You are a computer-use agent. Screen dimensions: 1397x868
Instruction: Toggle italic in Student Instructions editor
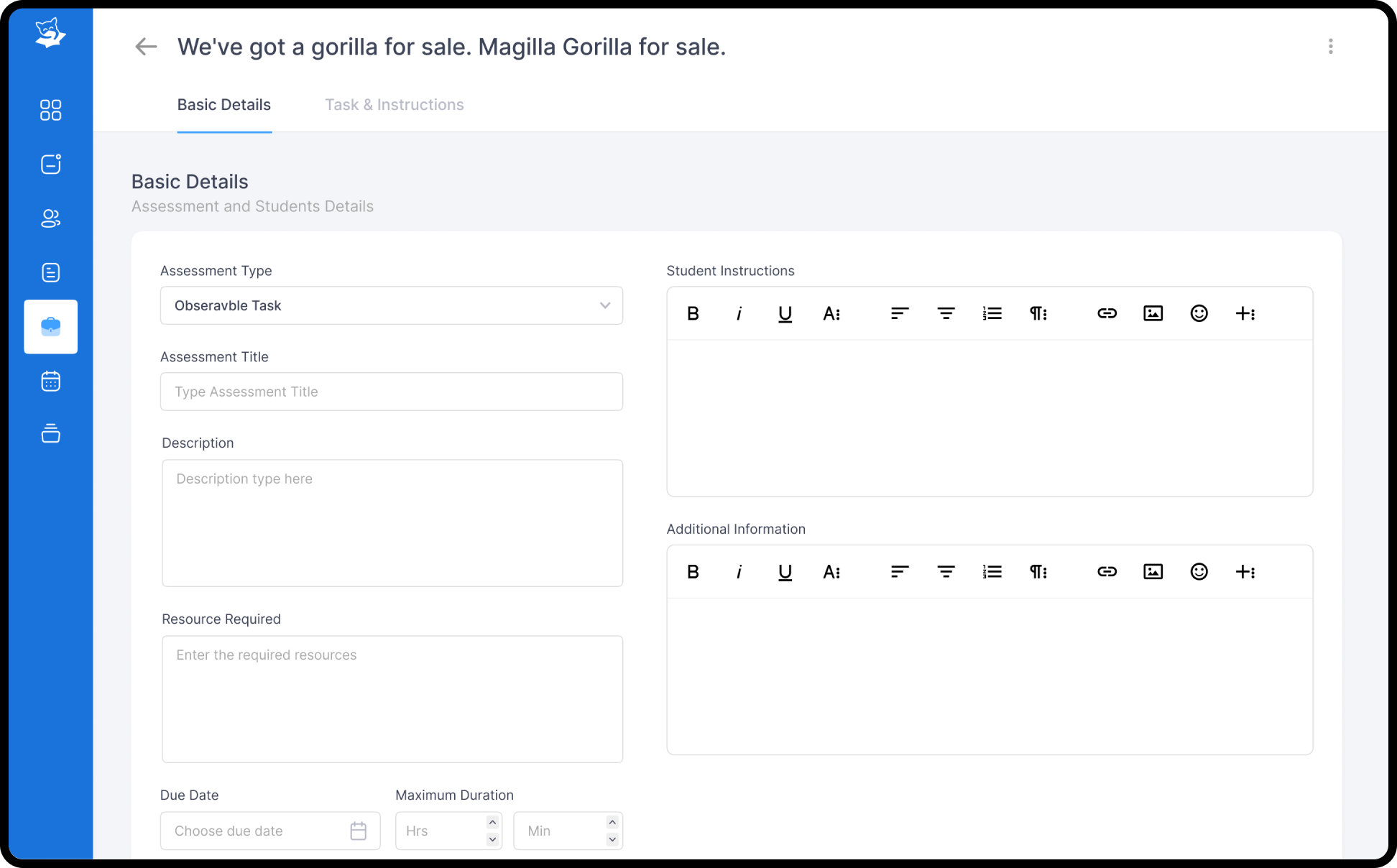pyautogui.click(x=739, y=313)
